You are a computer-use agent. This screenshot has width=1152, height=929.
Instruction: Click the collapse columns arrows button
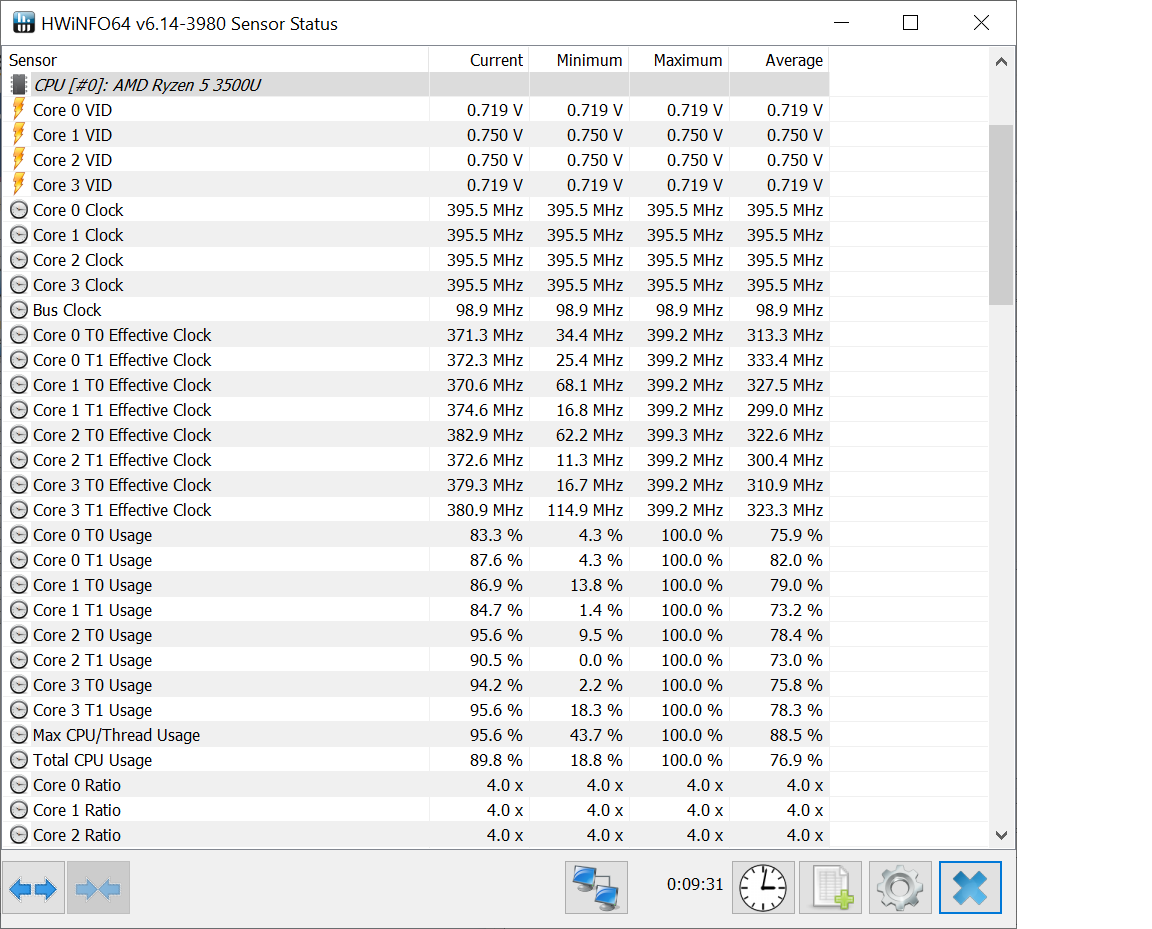(98, 888)
